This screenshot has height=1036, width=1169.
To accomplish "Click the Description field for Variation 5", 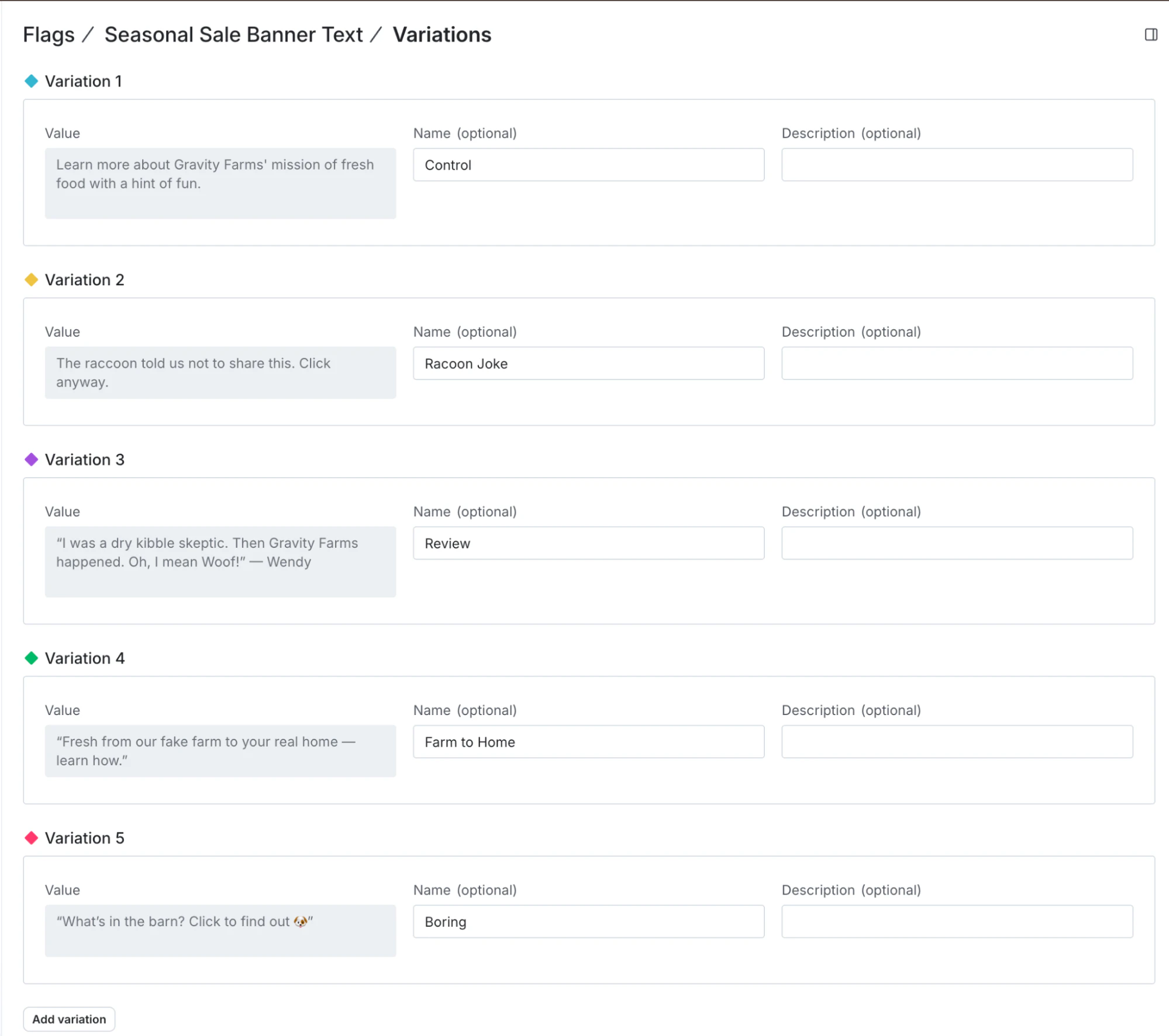I will pos(956,921).
